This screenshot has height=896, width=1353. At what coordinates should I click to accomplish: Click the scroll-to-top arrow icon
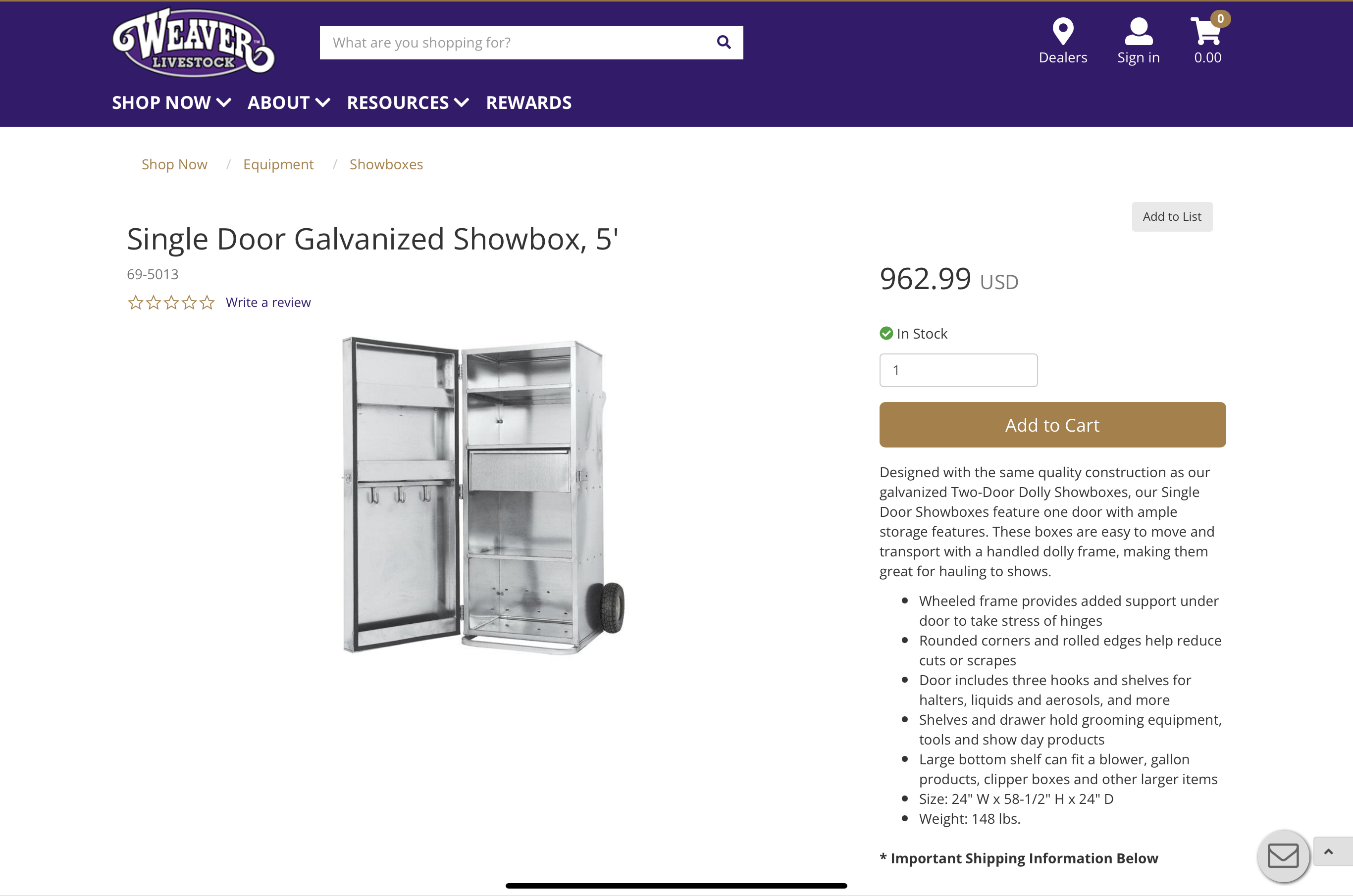pos(1328,851)
